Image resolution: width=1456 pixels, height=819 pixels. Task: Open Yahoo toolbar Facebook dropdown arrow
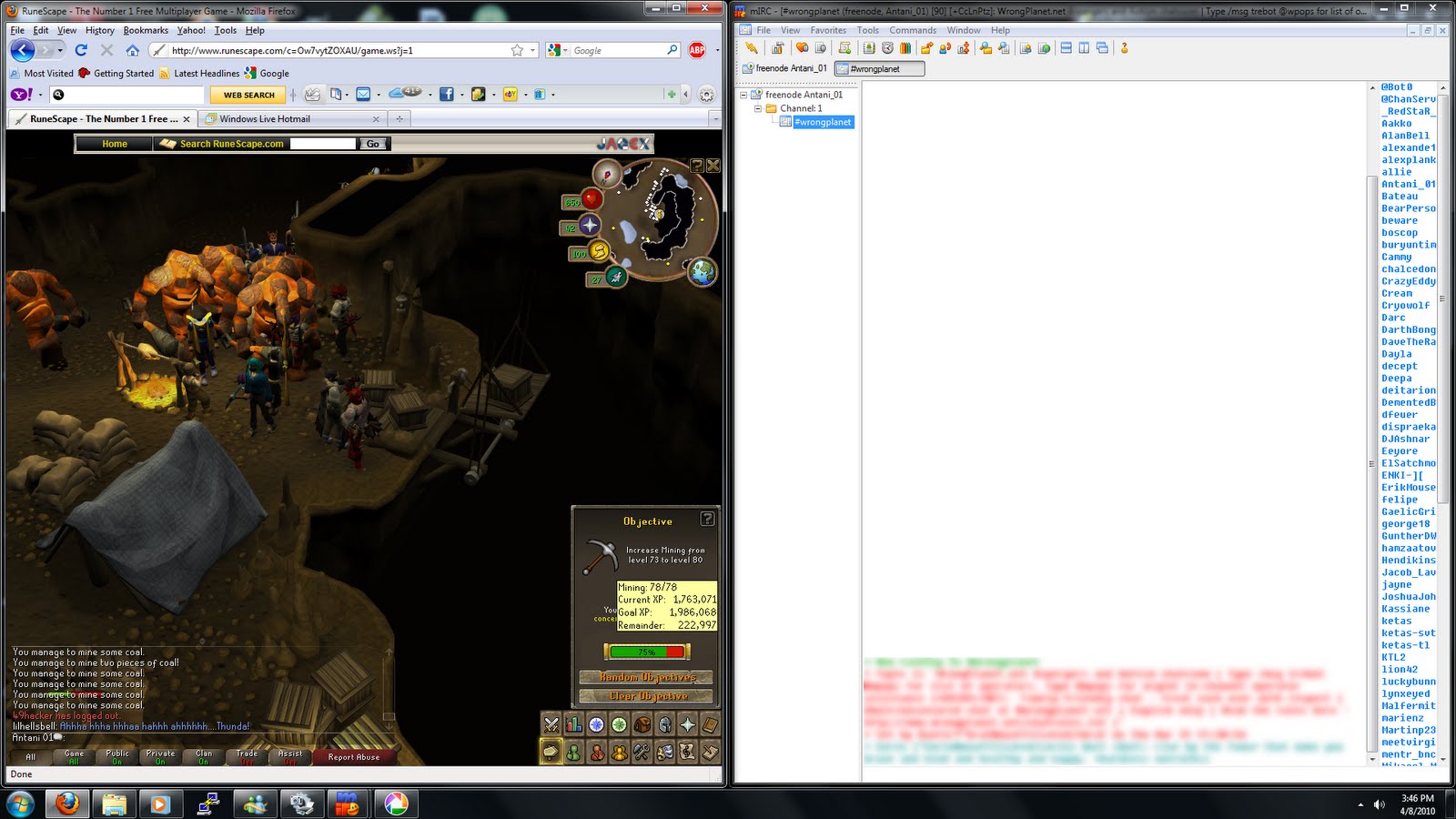click(x=461, y=95)
